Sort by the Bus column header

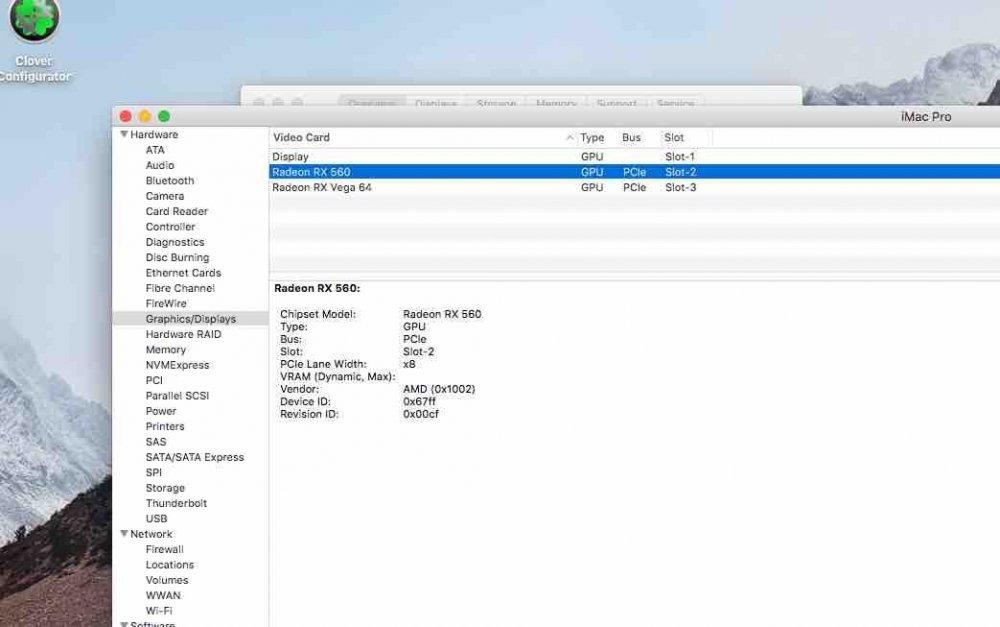point(631,137)
